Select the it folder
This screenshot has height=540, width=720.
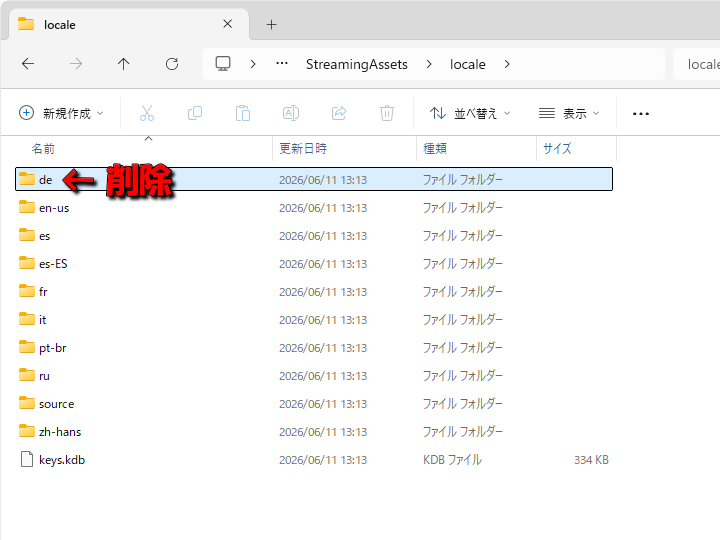pyautogui.click(x=314, y=320)
